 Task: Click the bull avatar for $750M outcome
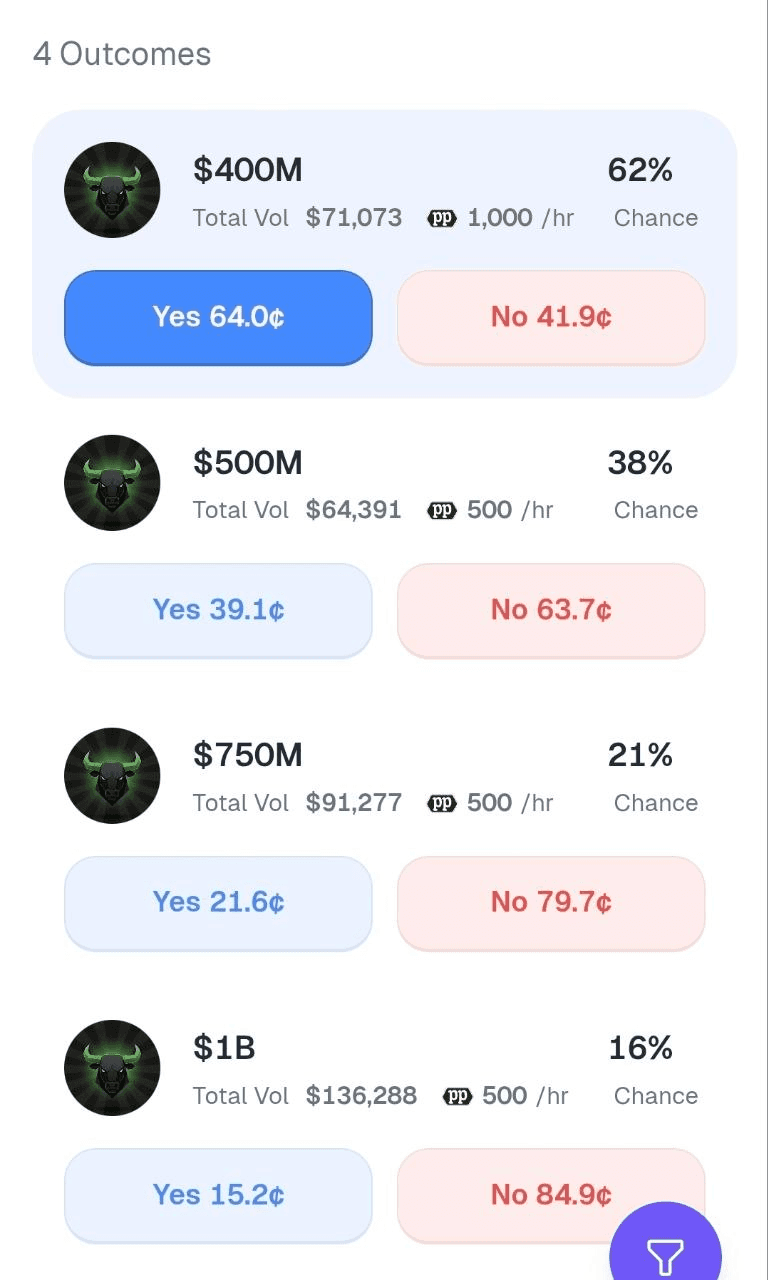point(112,776)
